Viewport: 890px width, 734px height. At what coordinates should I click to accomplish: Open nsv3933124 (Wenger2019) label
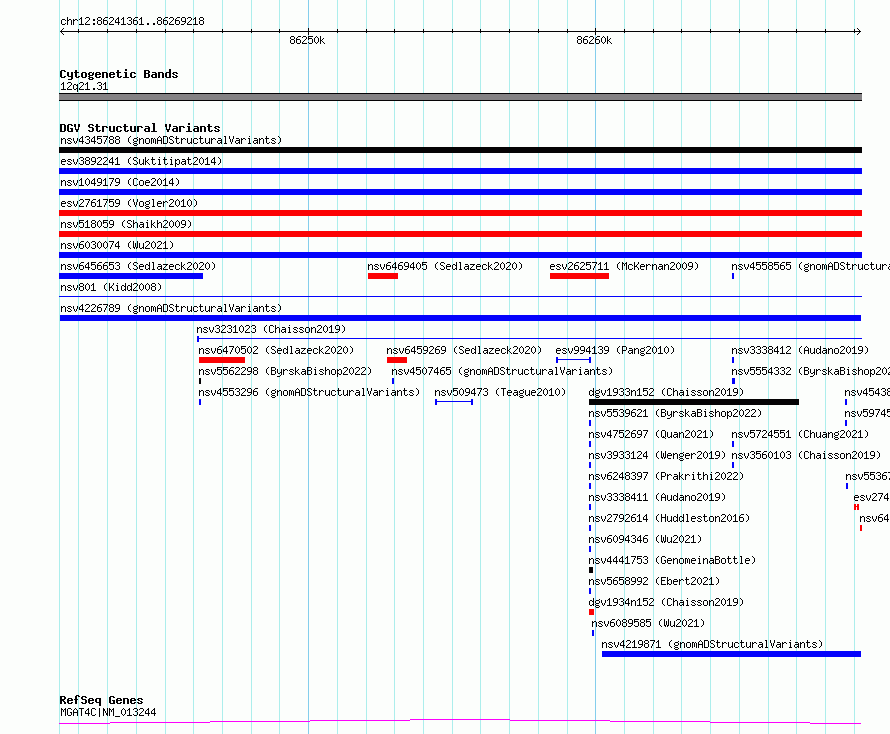pos(657,455)
